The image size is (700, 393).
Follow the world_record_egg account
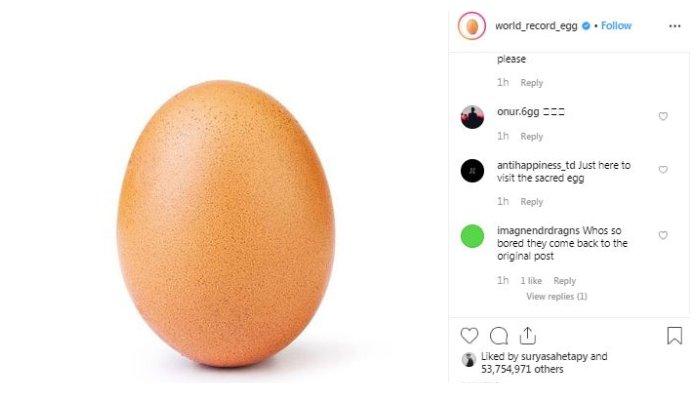(x=616, y=26)
